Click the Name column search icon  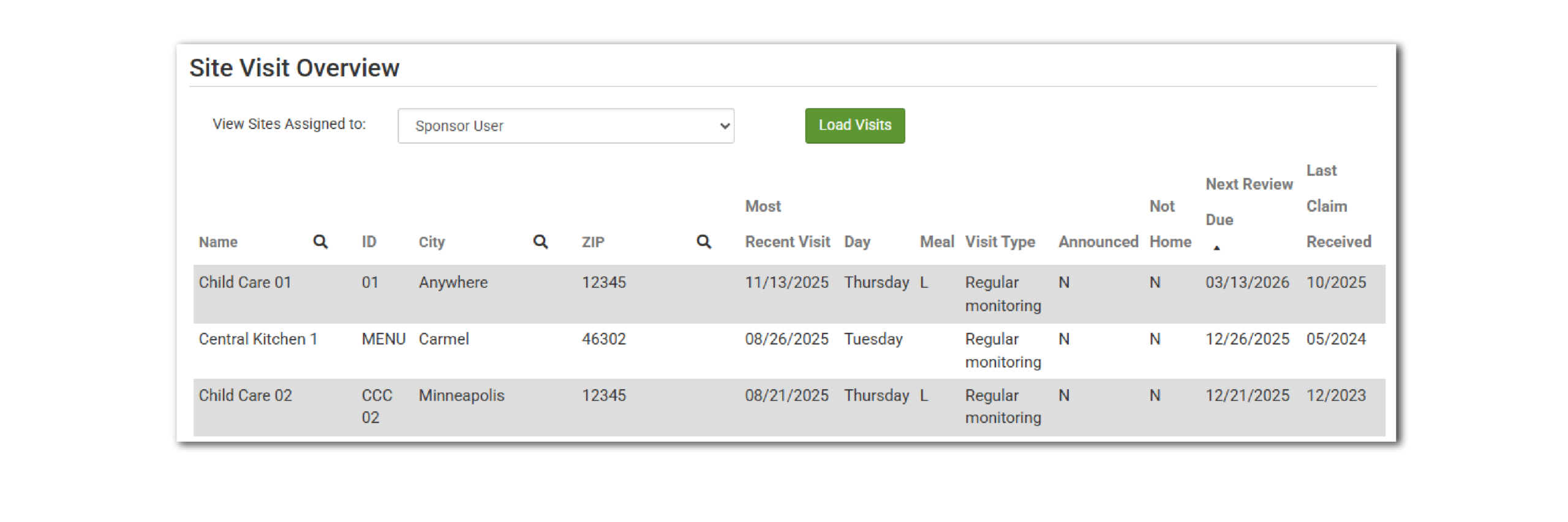320,242
